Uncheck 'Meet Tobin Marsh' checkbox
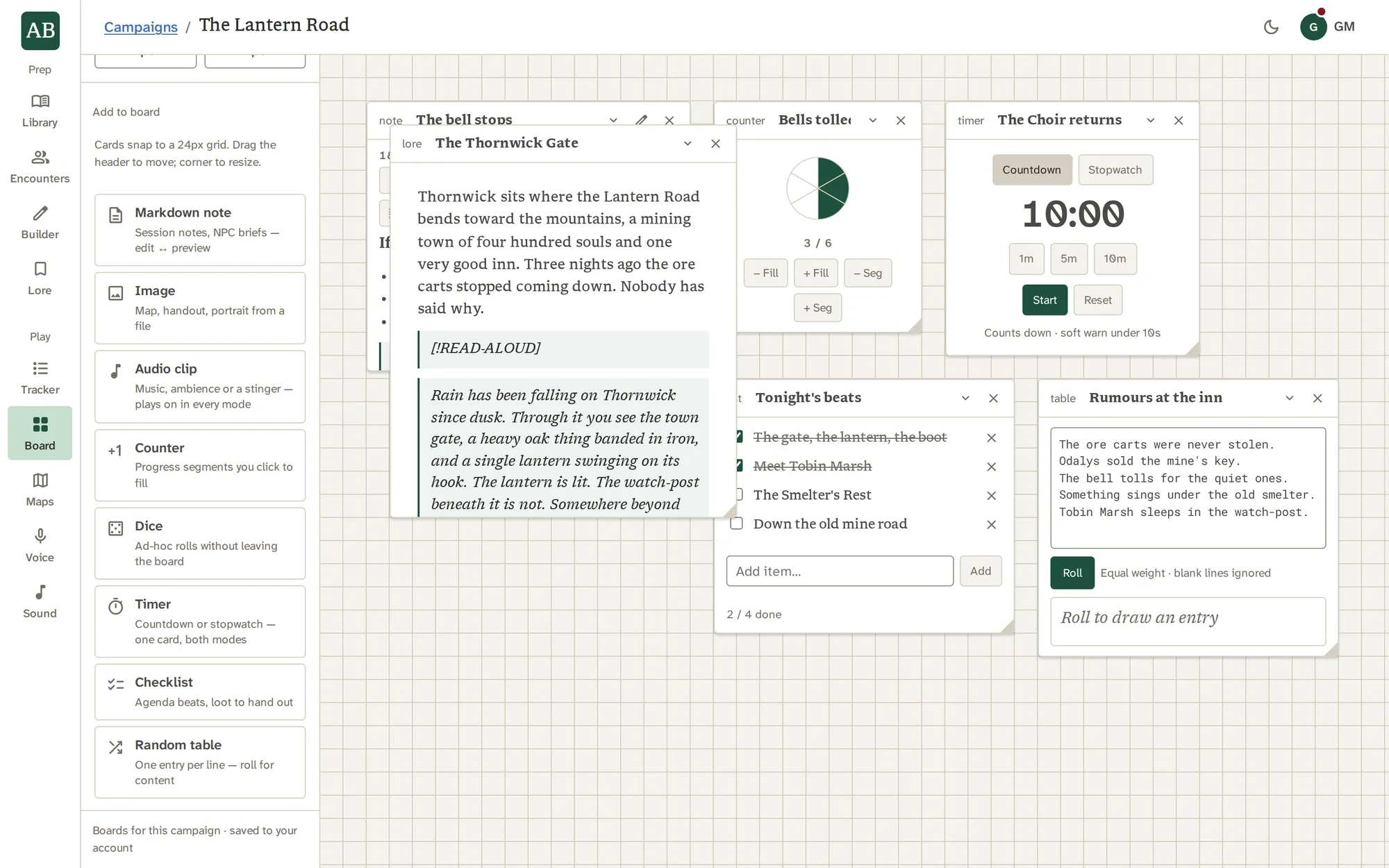The image size is (1389, 868). tap(738, 466)
